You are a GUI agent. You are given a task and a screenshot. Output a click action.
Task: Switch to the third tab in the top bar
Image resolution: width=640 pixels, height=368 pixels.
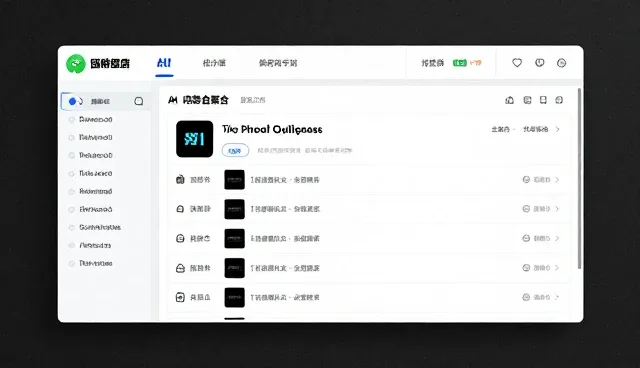tap(278, 63)
